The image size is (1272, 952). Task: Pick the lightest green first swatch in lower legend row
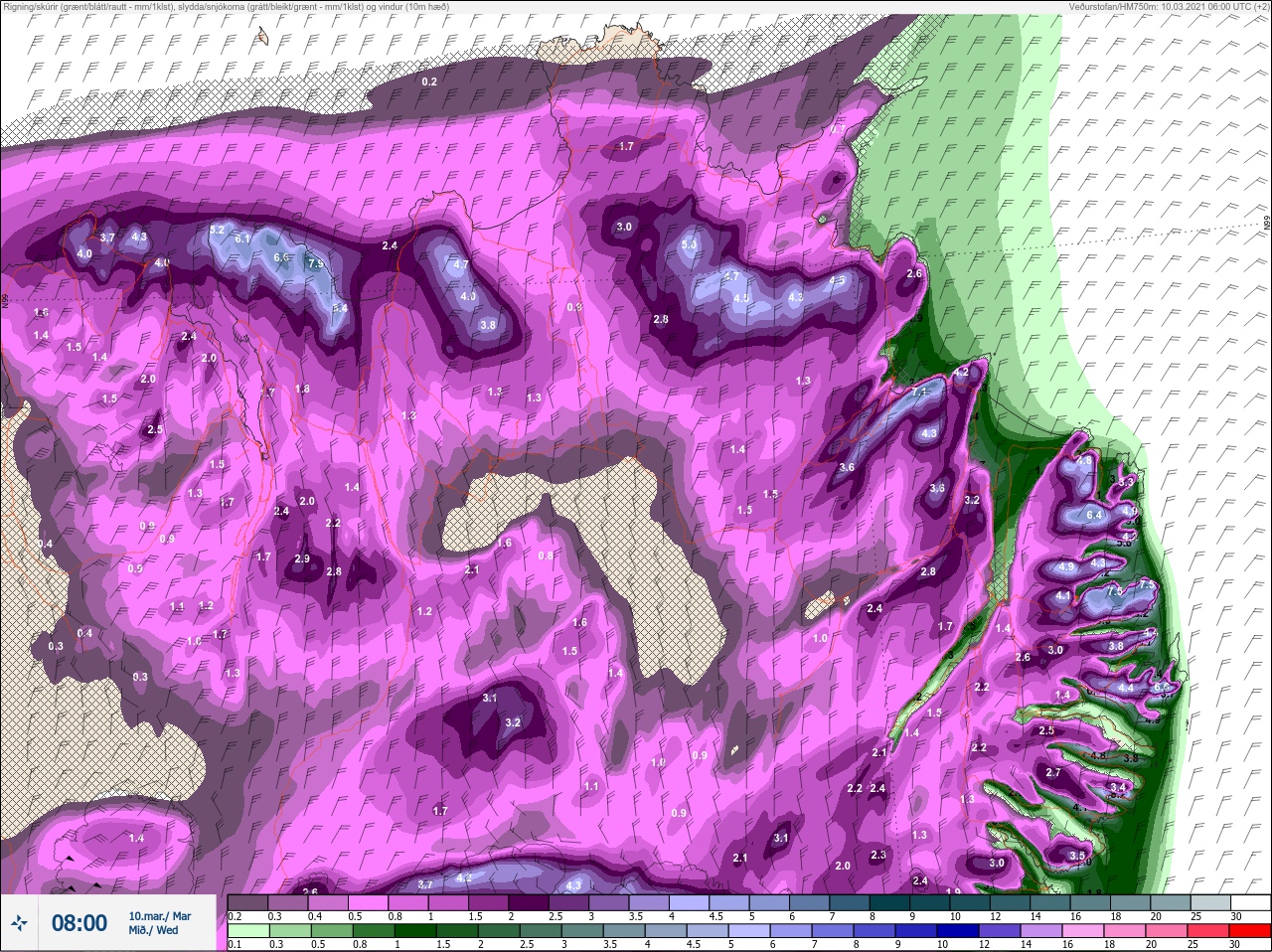[247, 929]
